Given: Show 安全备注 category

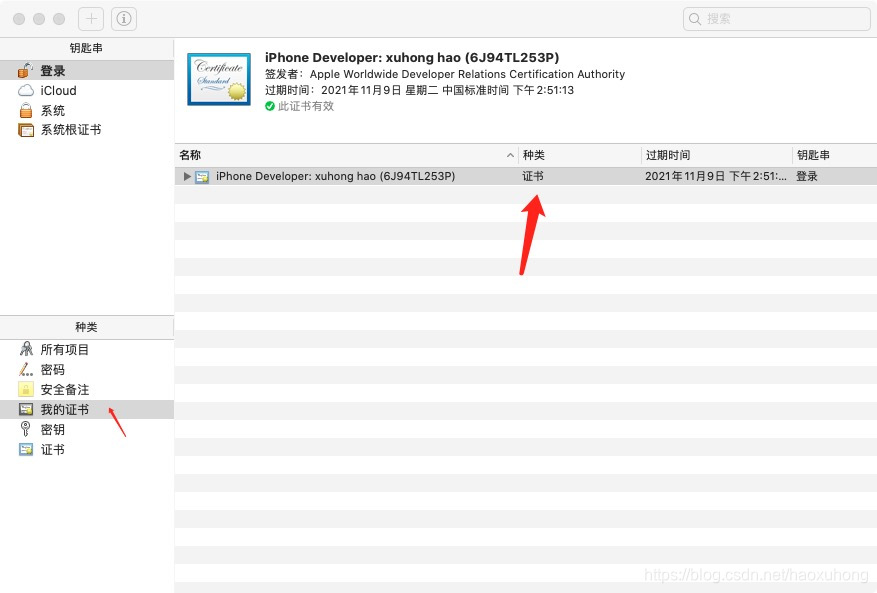Looking at the screenshot, I should pyautogui.click(x=87, y=389).
